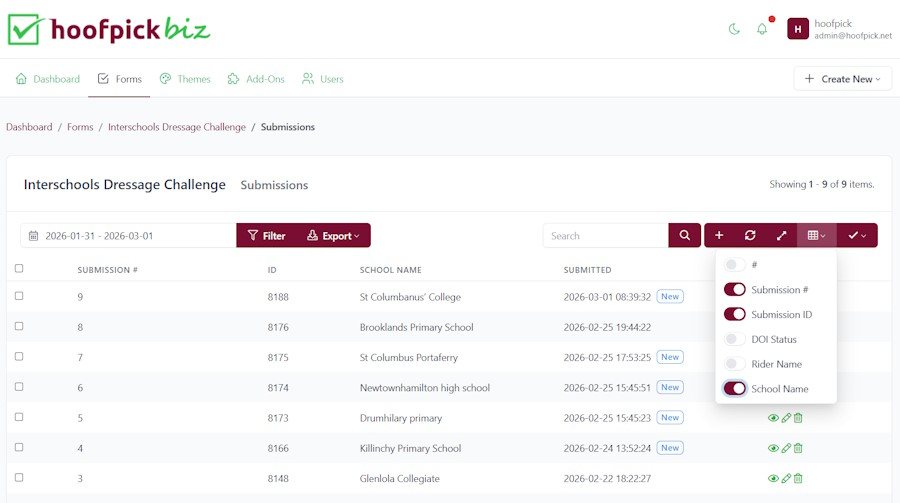Go to Dashboard tab
The image size is (900, 503).
click(48, 79)
